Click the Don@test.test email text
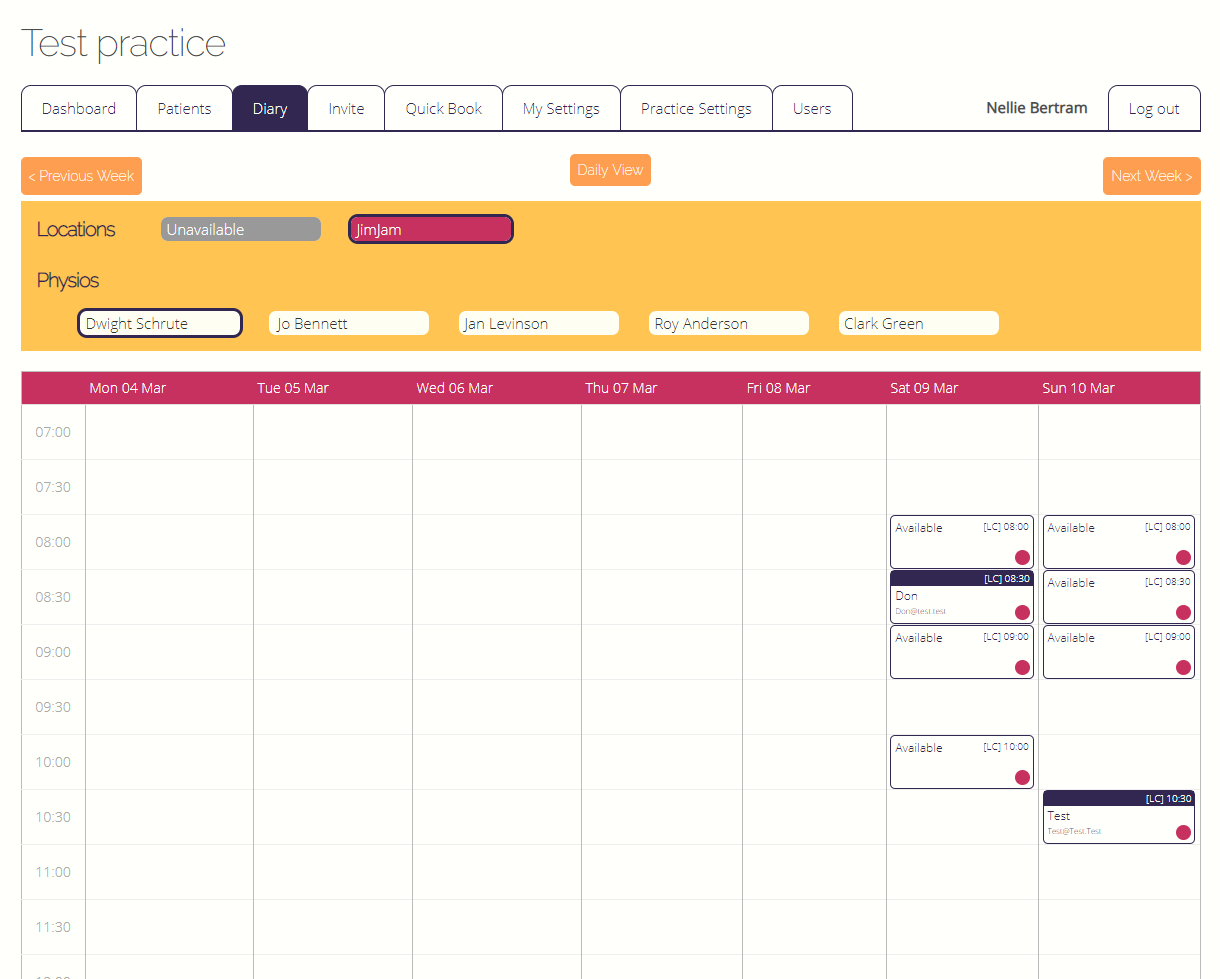The image size is (1220, 979). click(x=920, y=611)
